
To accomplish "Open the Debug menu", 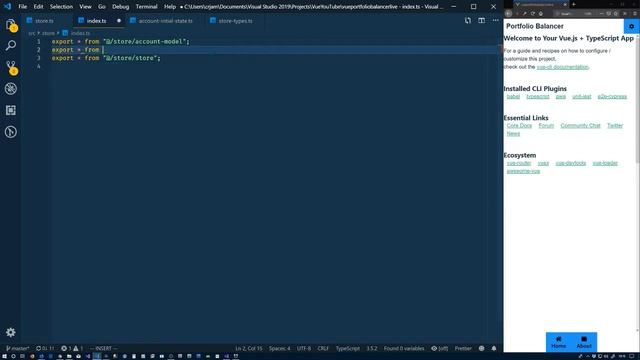I will pos(120,7).
